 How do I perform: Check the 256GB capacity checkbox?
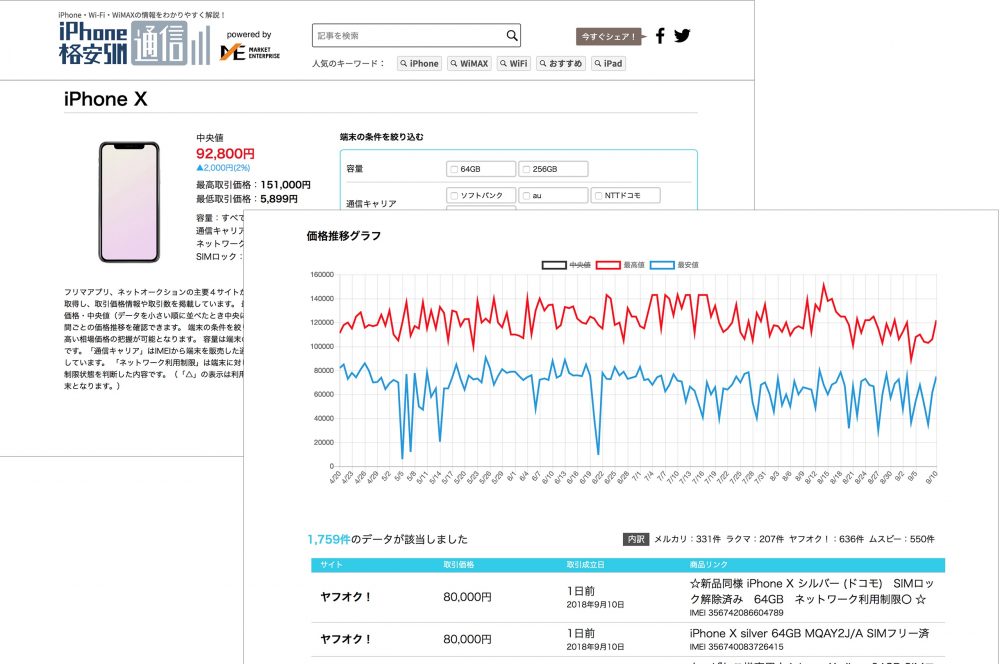point(526,170)
